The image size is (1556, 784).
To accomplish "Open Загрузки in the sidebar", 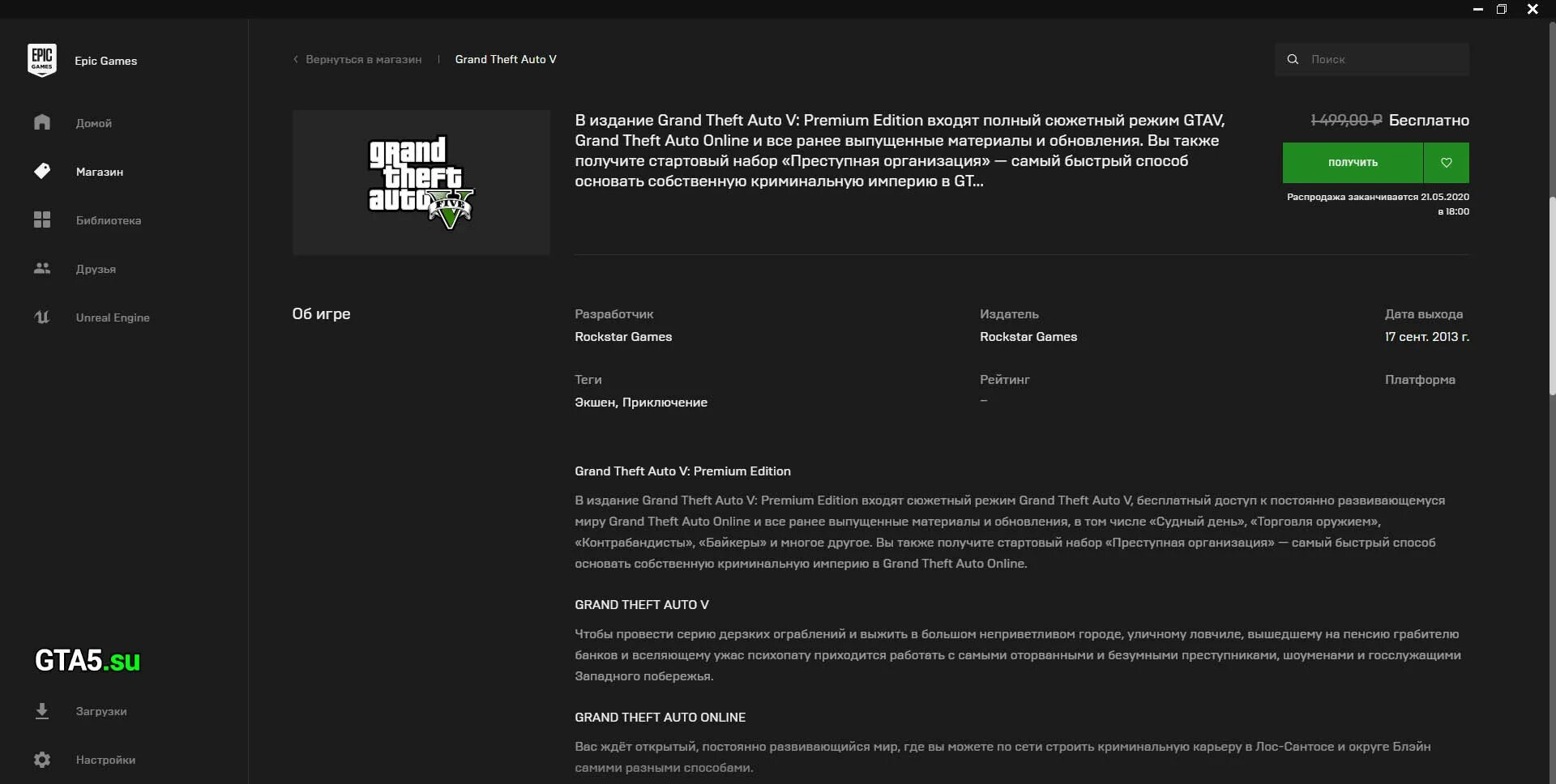I will pos(101,711).
